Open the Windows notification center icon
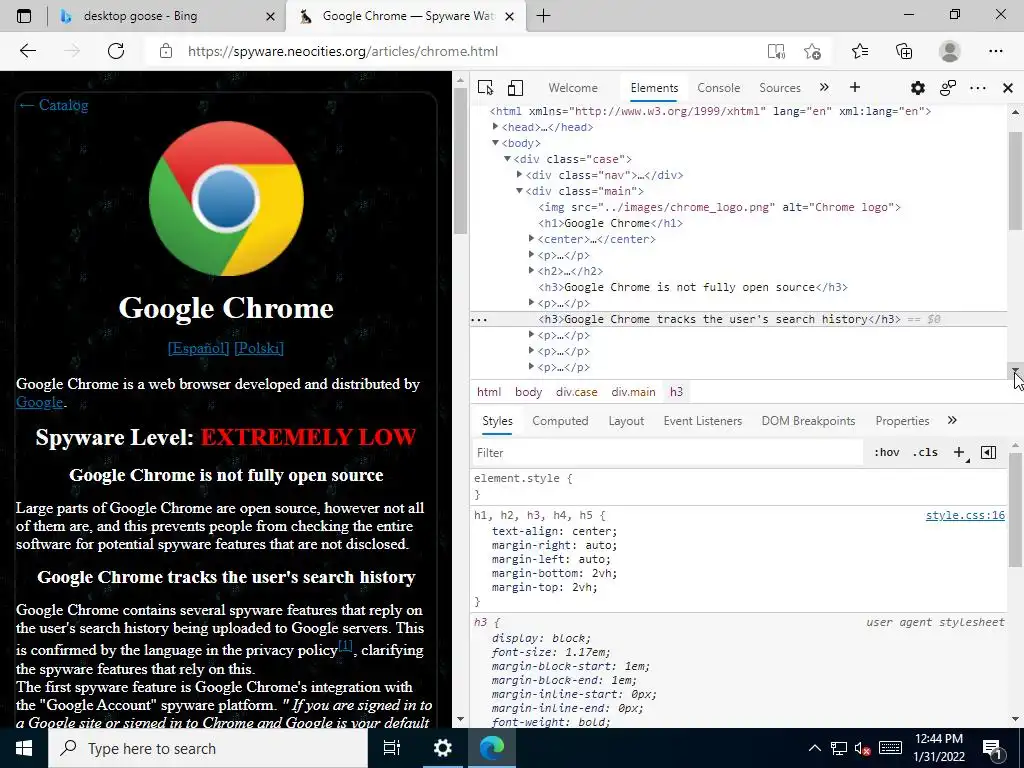The width and height of the screenshot is (1024, 768). (x=993, y=748)
